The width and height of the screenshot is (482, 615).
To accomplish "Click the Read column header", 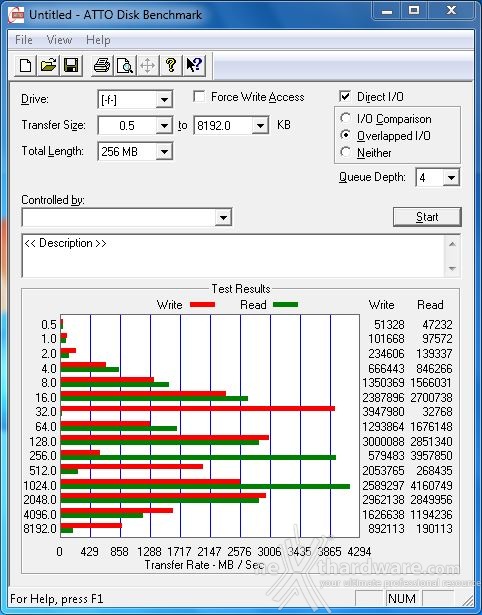I will pos(430,305).
